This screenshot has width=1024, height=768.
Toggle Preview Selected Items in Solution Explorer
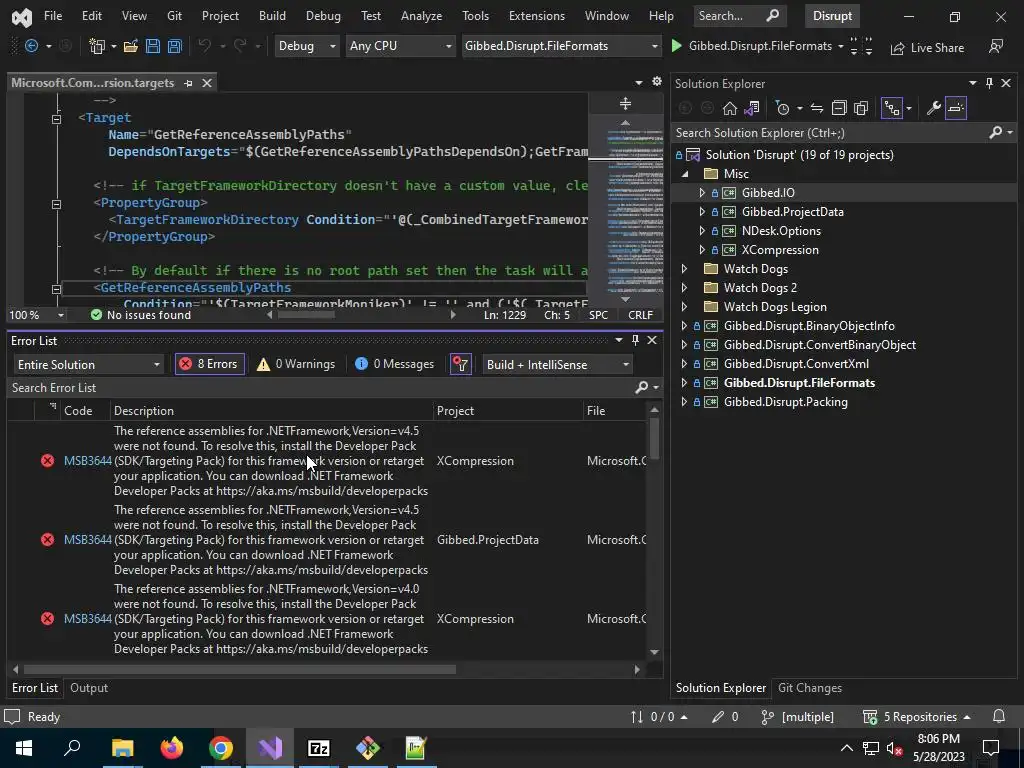[x=955, y=108]
